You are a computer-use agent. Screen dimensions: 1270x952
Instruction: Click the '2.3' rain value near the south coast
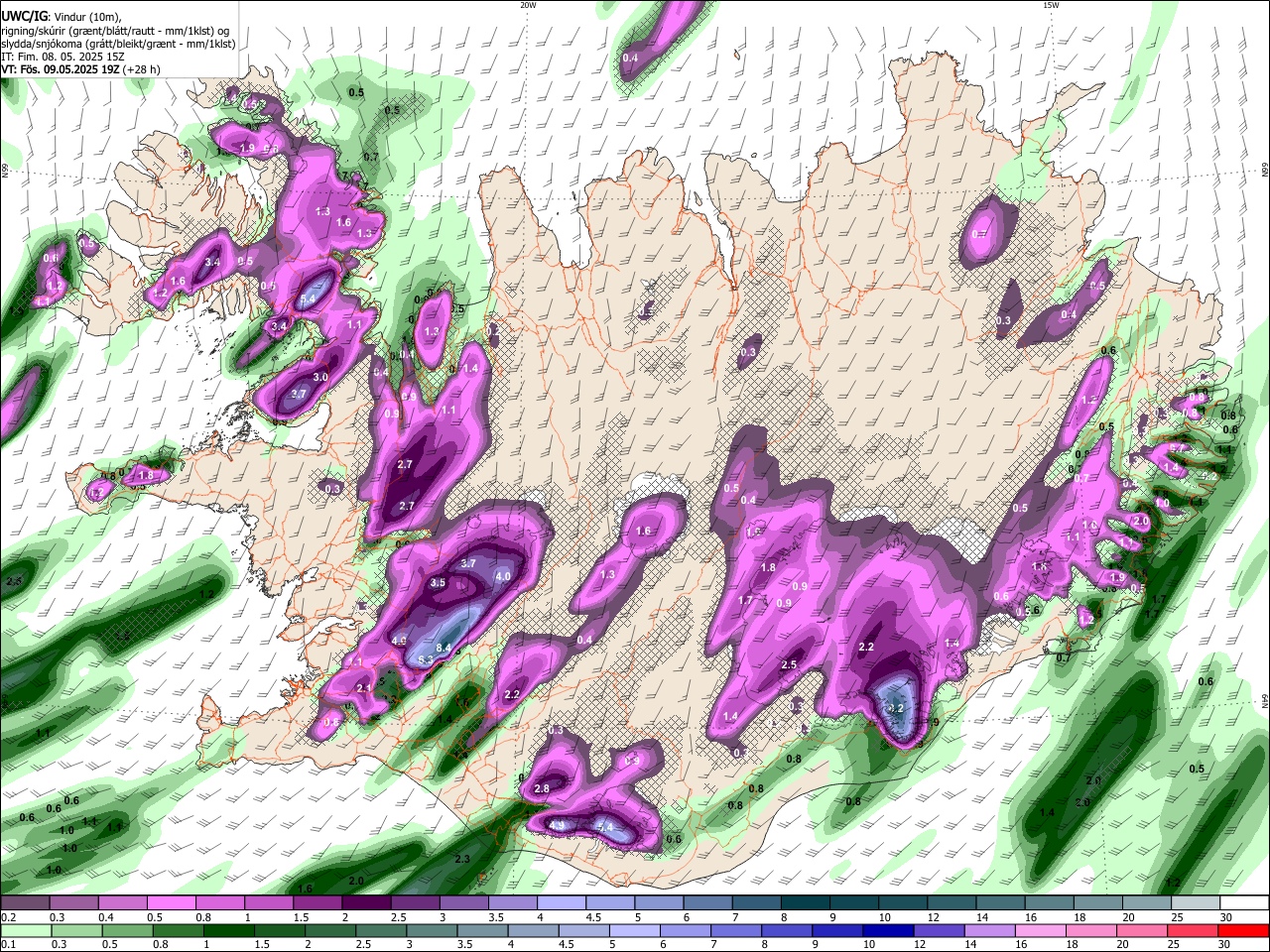click(x=462, y=859)
